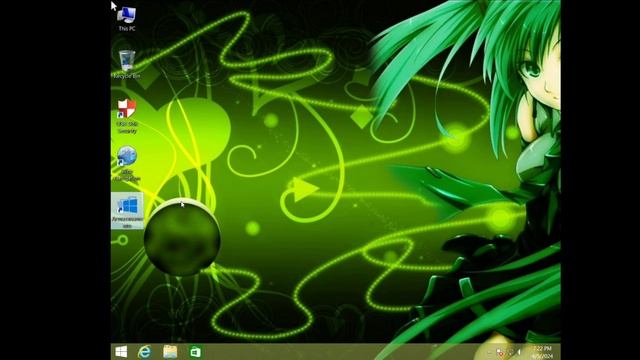This screenshot has width=640, height=360.
Task: Select the Recycle Bin desktop icon
Action: click(x=127, y=64)
